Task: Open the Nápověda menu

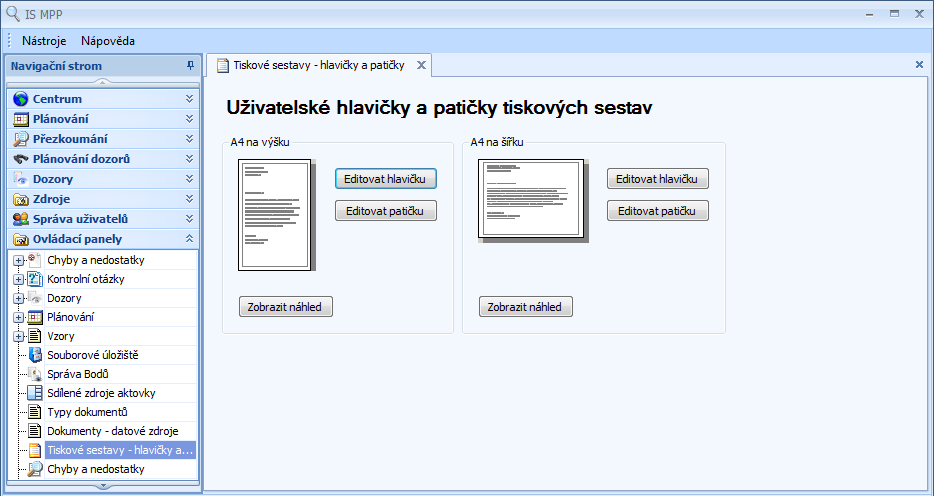Action: click(x=108, y=41)
